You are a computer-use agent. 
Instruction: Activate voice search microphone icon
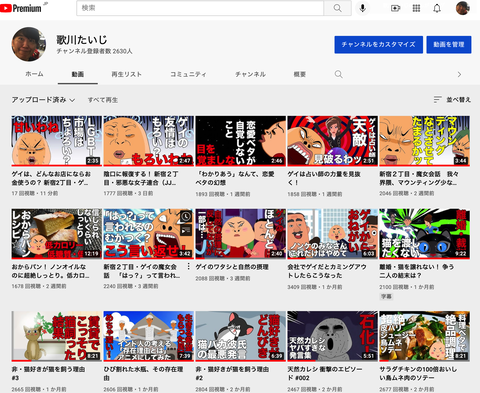point(363,8)
